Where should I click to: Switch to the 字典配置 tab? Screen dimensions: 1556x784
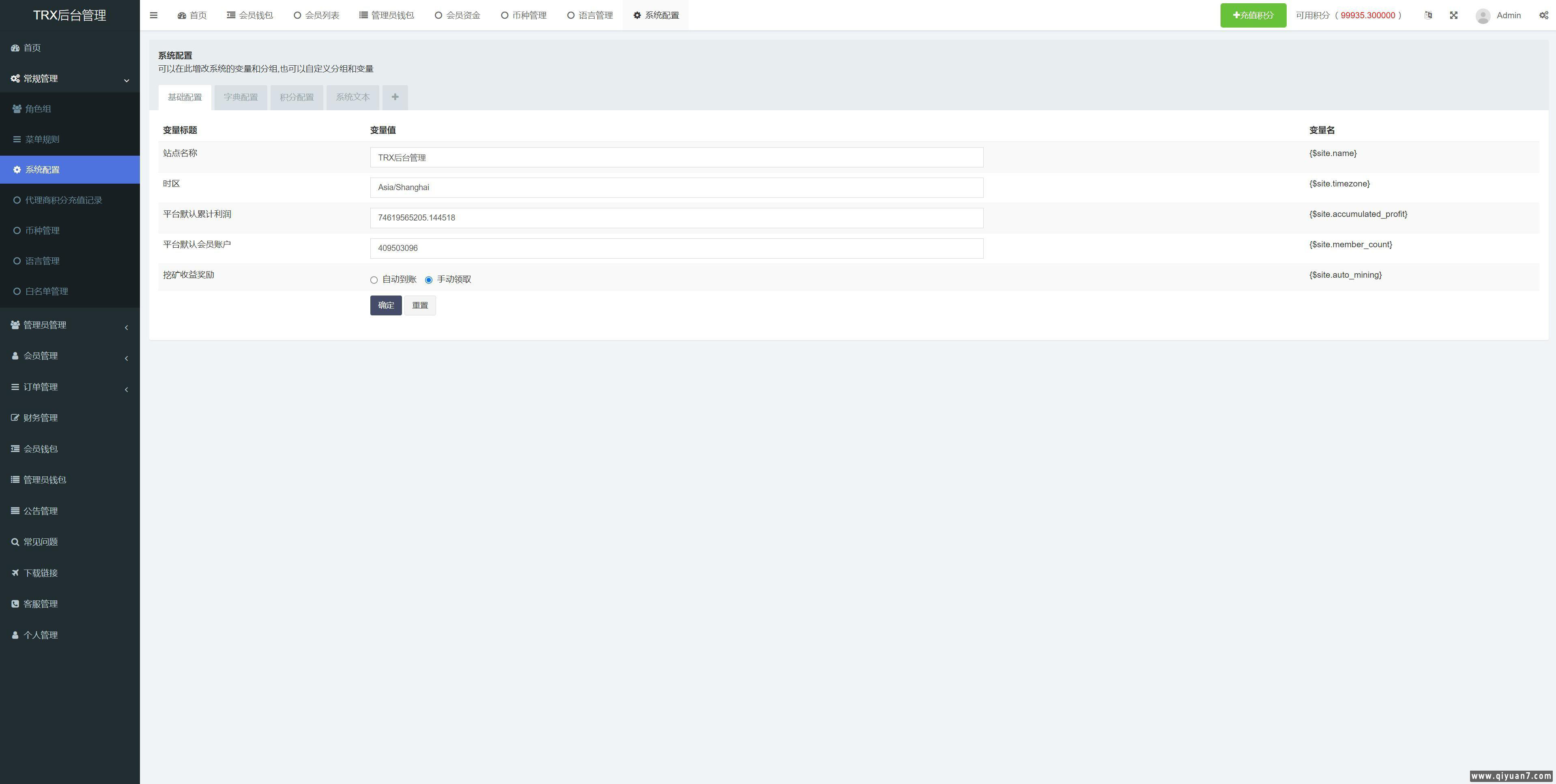[241, 97]
